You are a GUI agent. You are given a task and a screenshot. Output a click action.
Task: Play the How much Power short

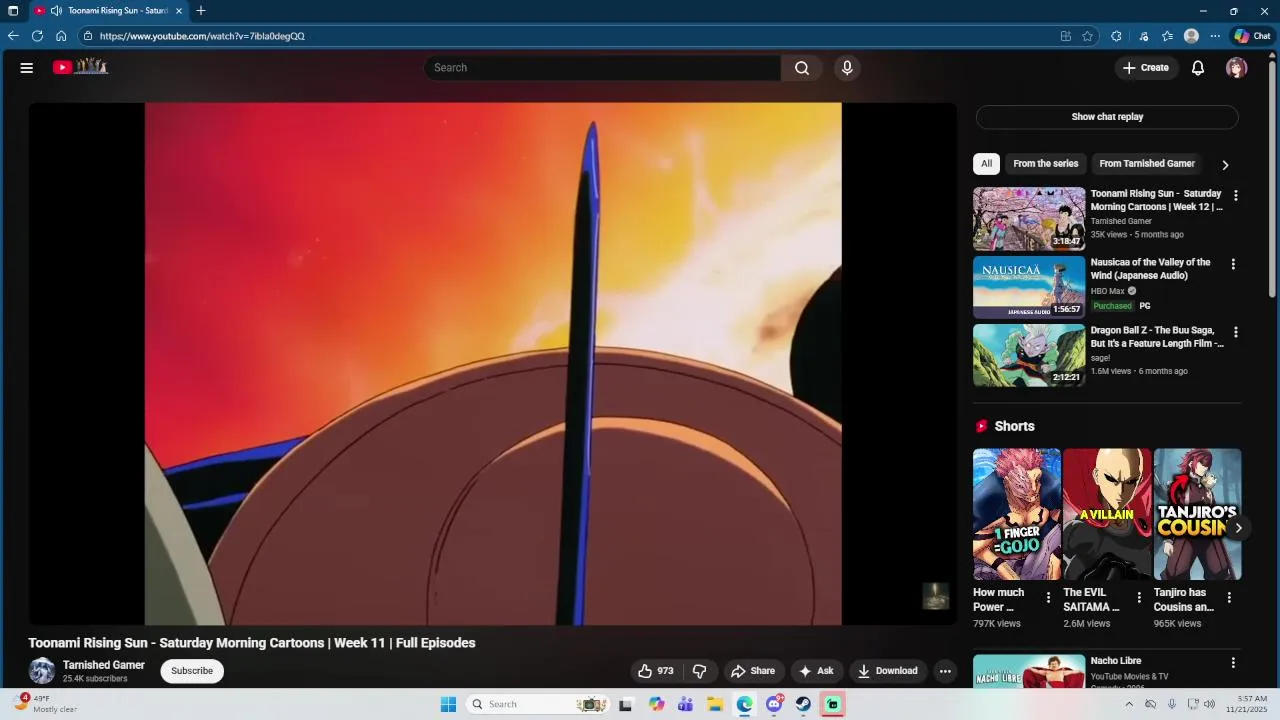coord(1017,514)
